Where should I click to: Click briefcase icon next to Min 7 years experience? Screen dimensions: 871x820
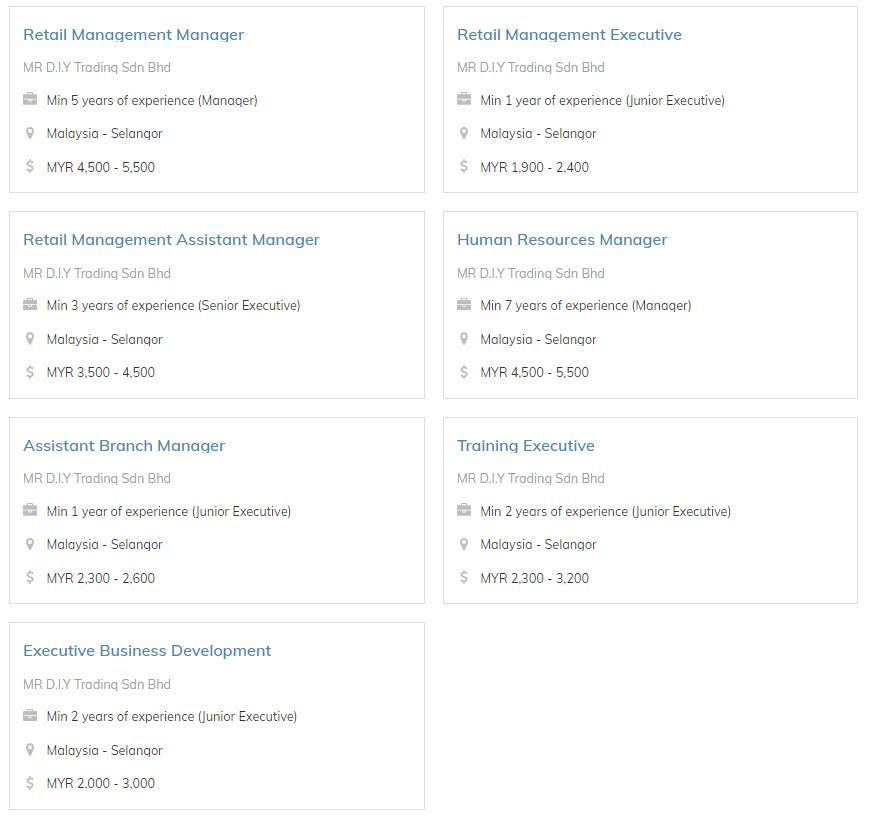click(464, 304)
